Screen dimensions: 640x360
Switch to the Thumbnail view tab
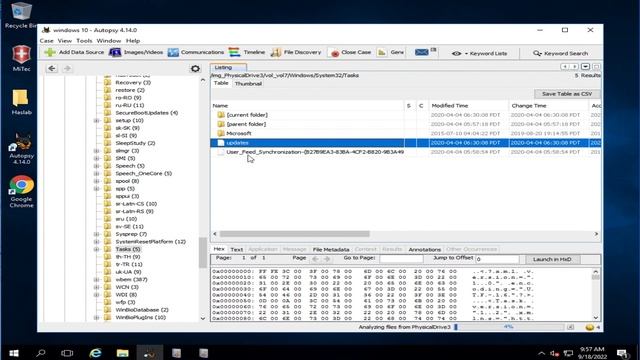click(248, 84)
